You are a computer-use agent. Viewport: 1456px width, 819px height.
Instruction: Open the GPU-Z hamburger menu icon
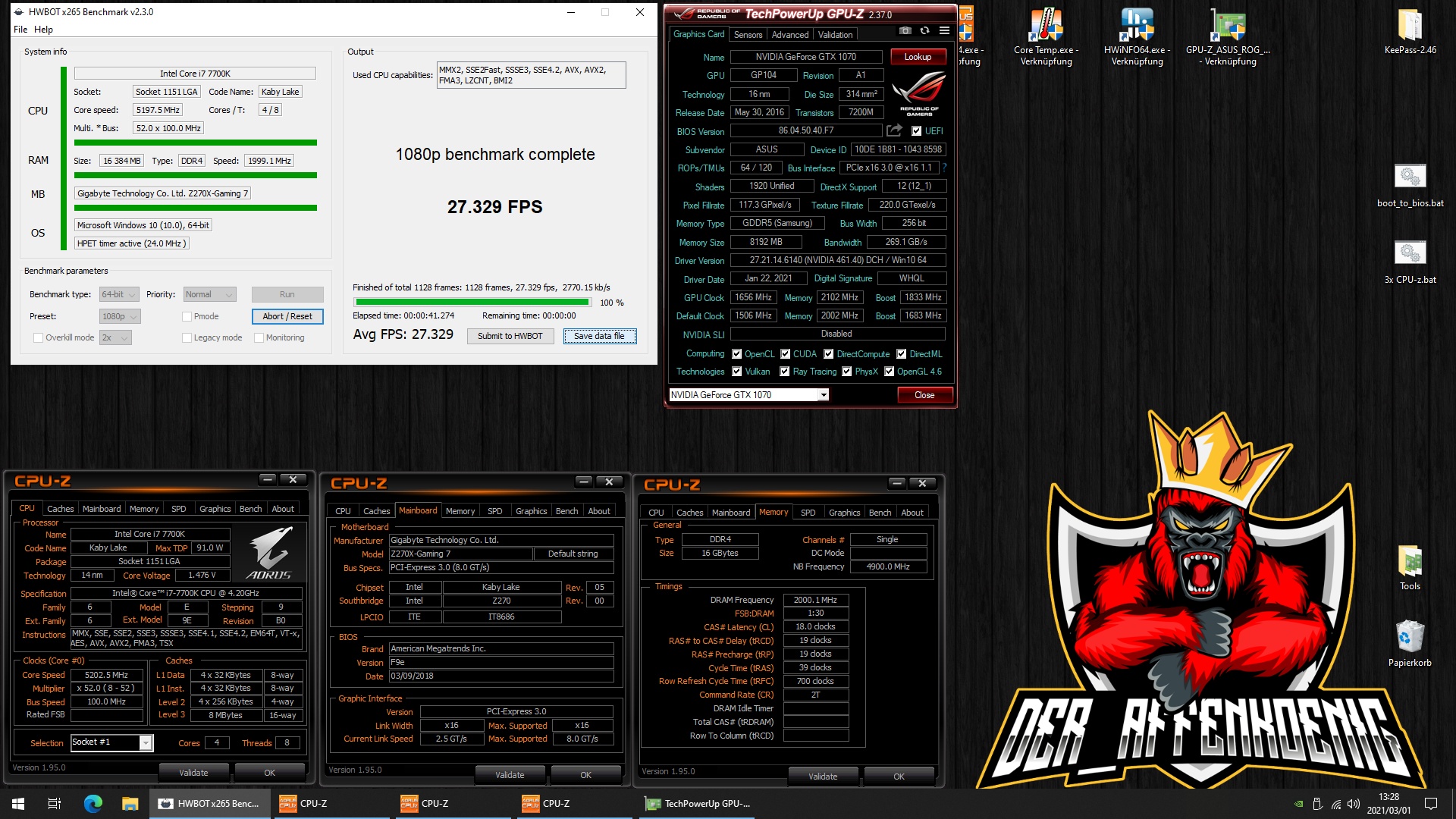944,31
